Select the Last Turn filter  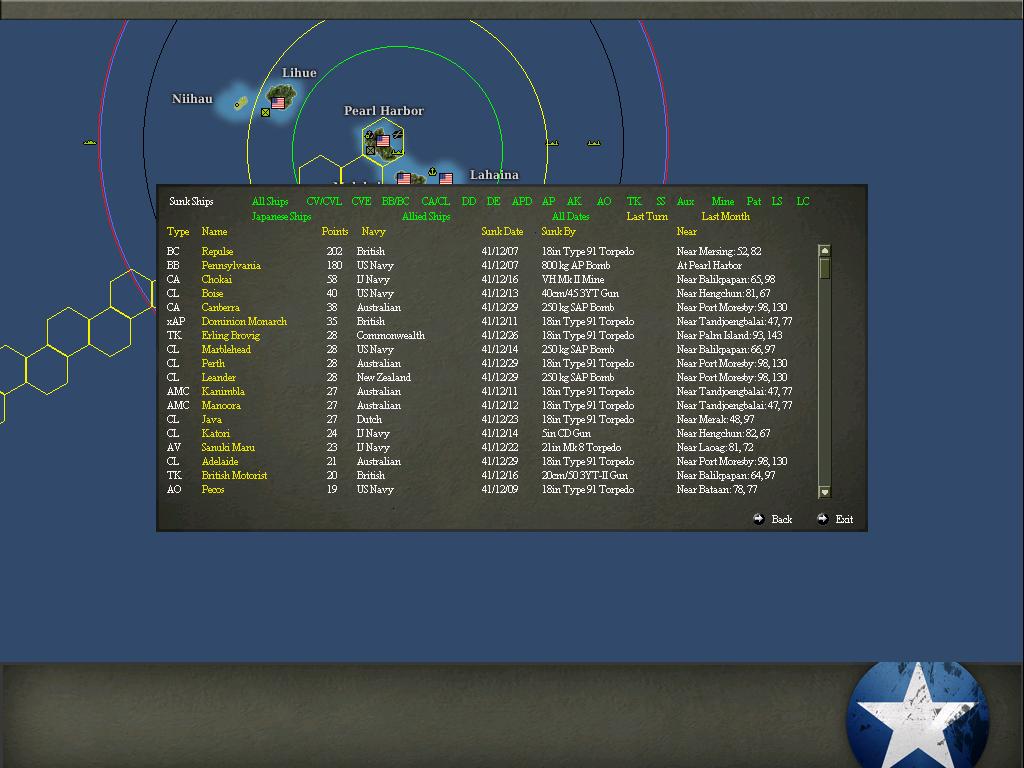point(647,216)
